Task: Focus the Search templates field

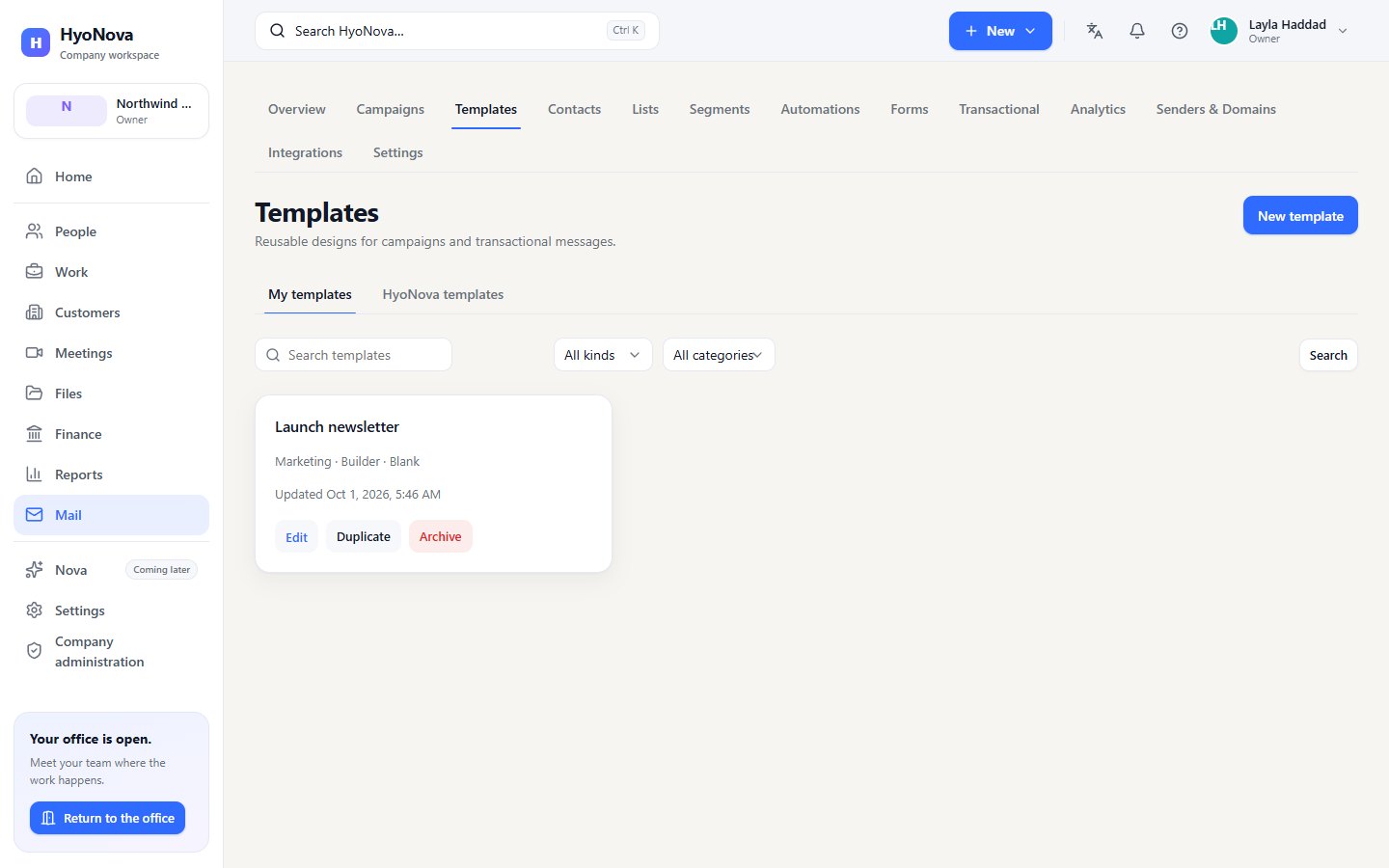Action: [353, 355]
